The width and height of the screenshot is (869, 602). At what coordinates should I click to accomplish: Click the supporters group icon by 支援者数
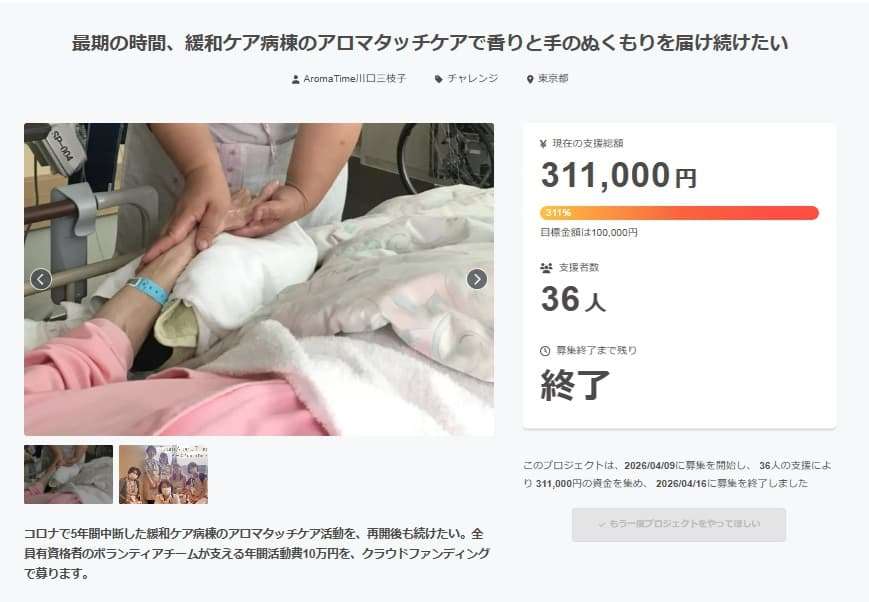coord(546,268)
